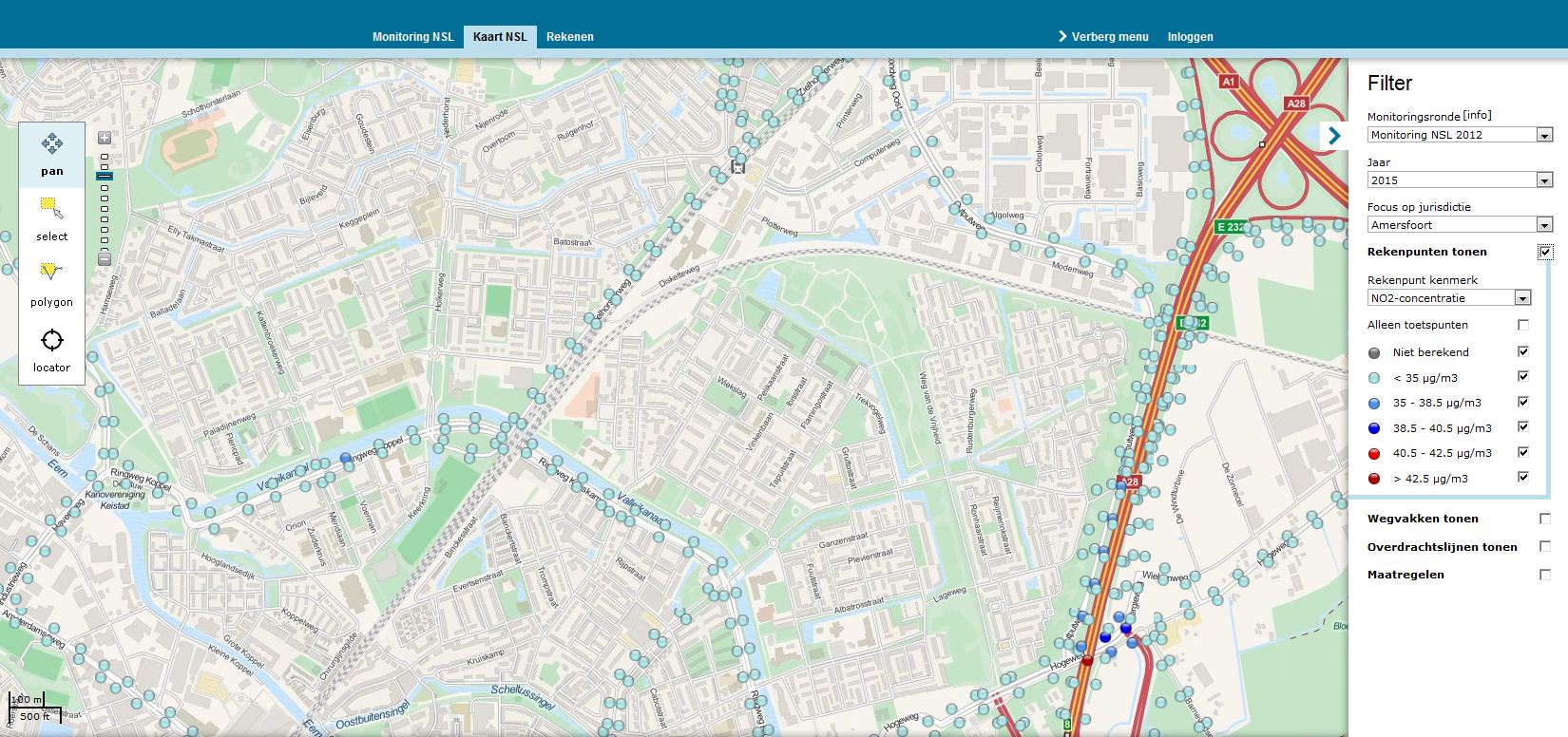The image size is (1568, 737).
Task: Toggle the > 42.5 µg/m3 checkbox
Action: [1523, 477]
